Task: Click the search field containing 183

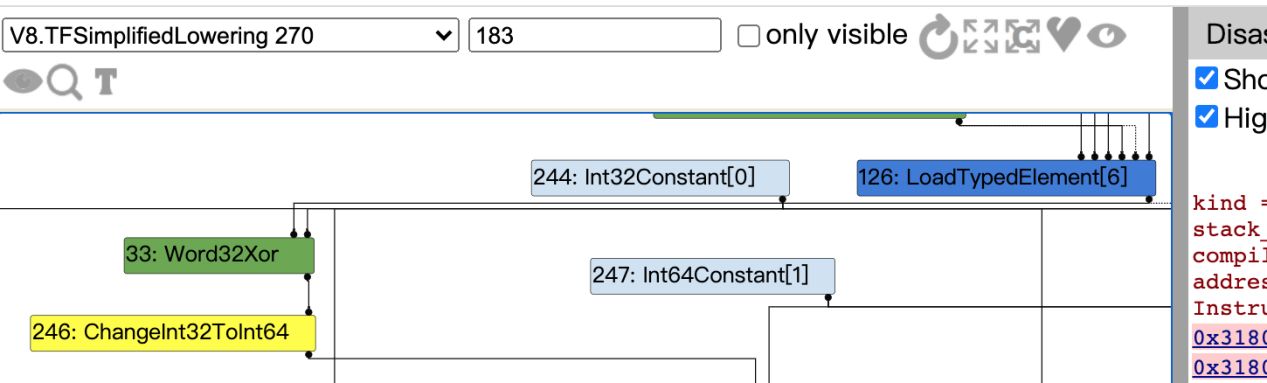Action: [595, 37]
